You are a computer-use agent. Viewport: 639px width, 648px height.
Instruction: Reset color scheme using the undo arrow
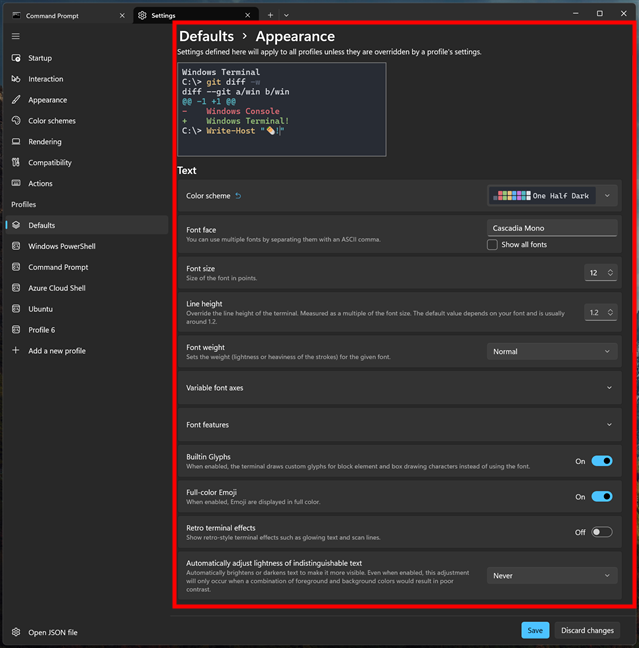tap(238, 196)
